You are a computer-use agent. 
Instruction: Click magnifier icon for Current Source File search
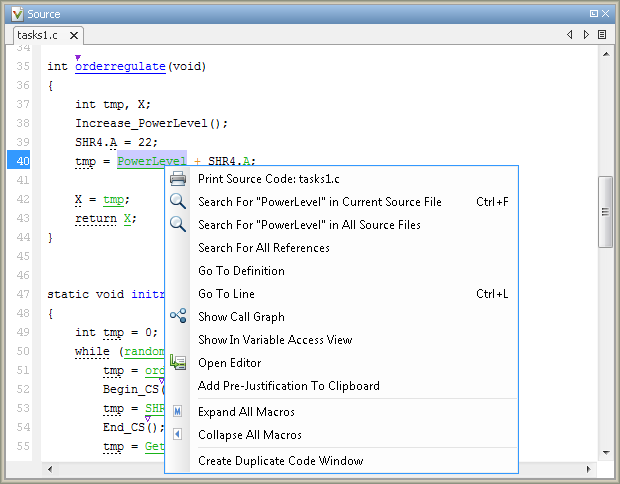pos(178,201)
